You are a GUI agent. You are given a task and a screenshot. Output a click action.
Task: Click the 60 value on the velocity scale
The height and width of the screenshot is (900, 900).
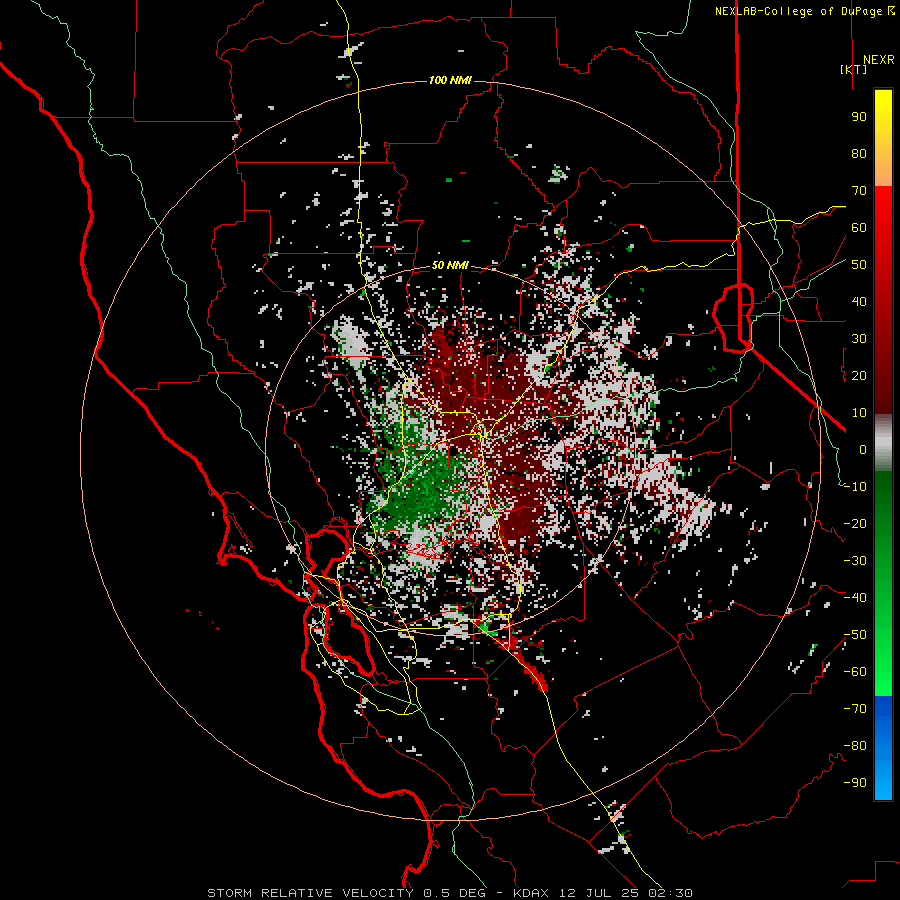coord(859,227)
